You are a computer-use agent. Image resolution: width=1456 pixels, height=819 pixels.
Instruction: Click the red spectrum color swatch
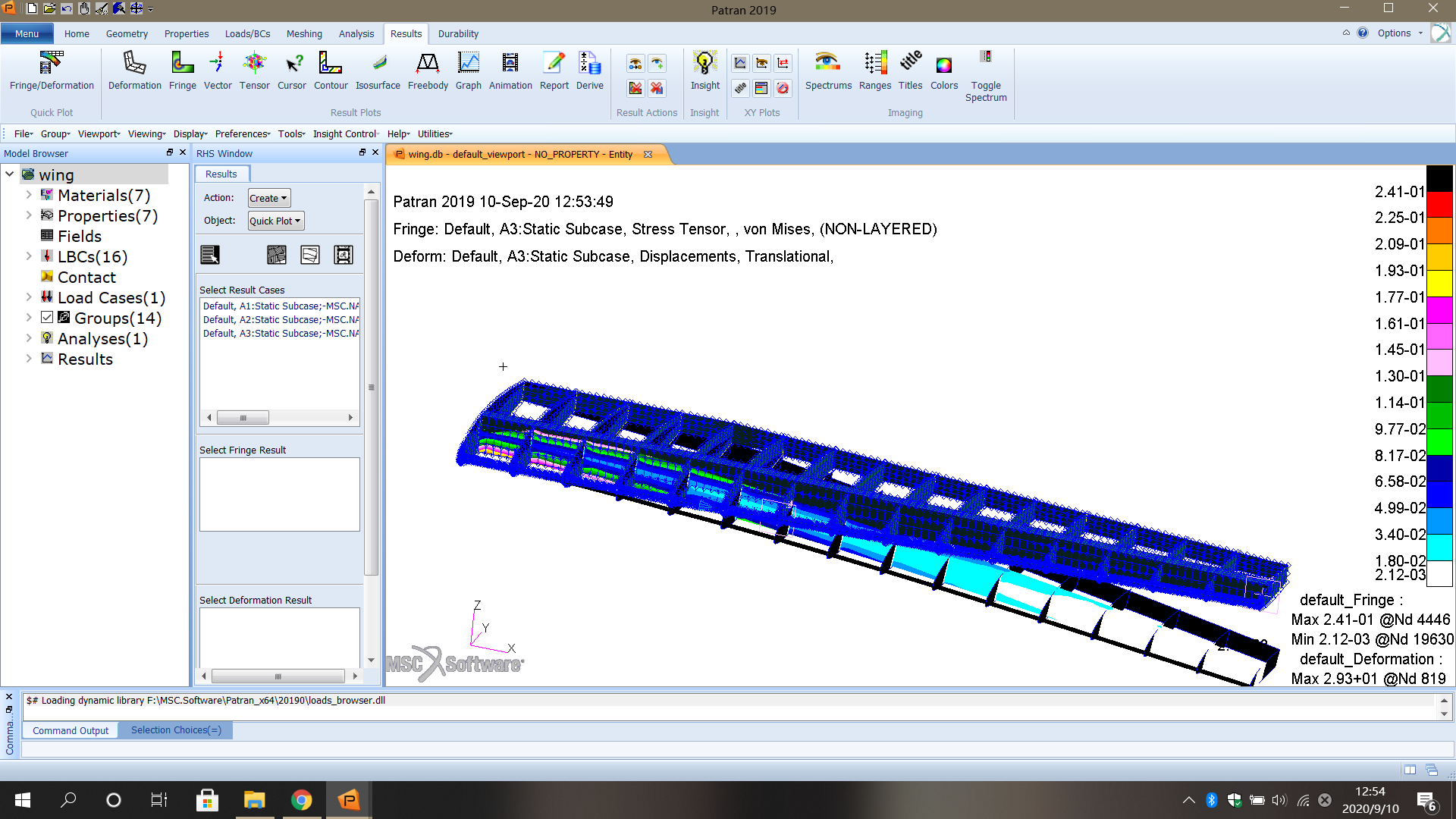coord(1439,204)
